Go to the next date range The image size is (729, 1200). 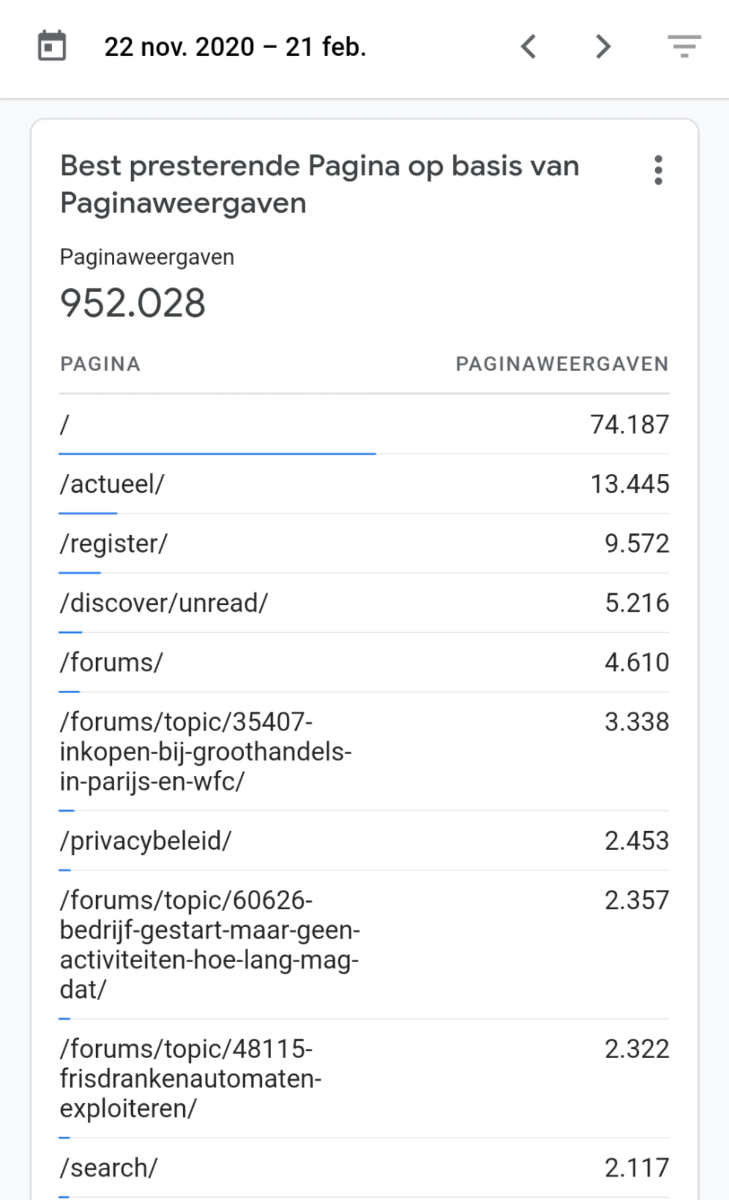point(602,46)
